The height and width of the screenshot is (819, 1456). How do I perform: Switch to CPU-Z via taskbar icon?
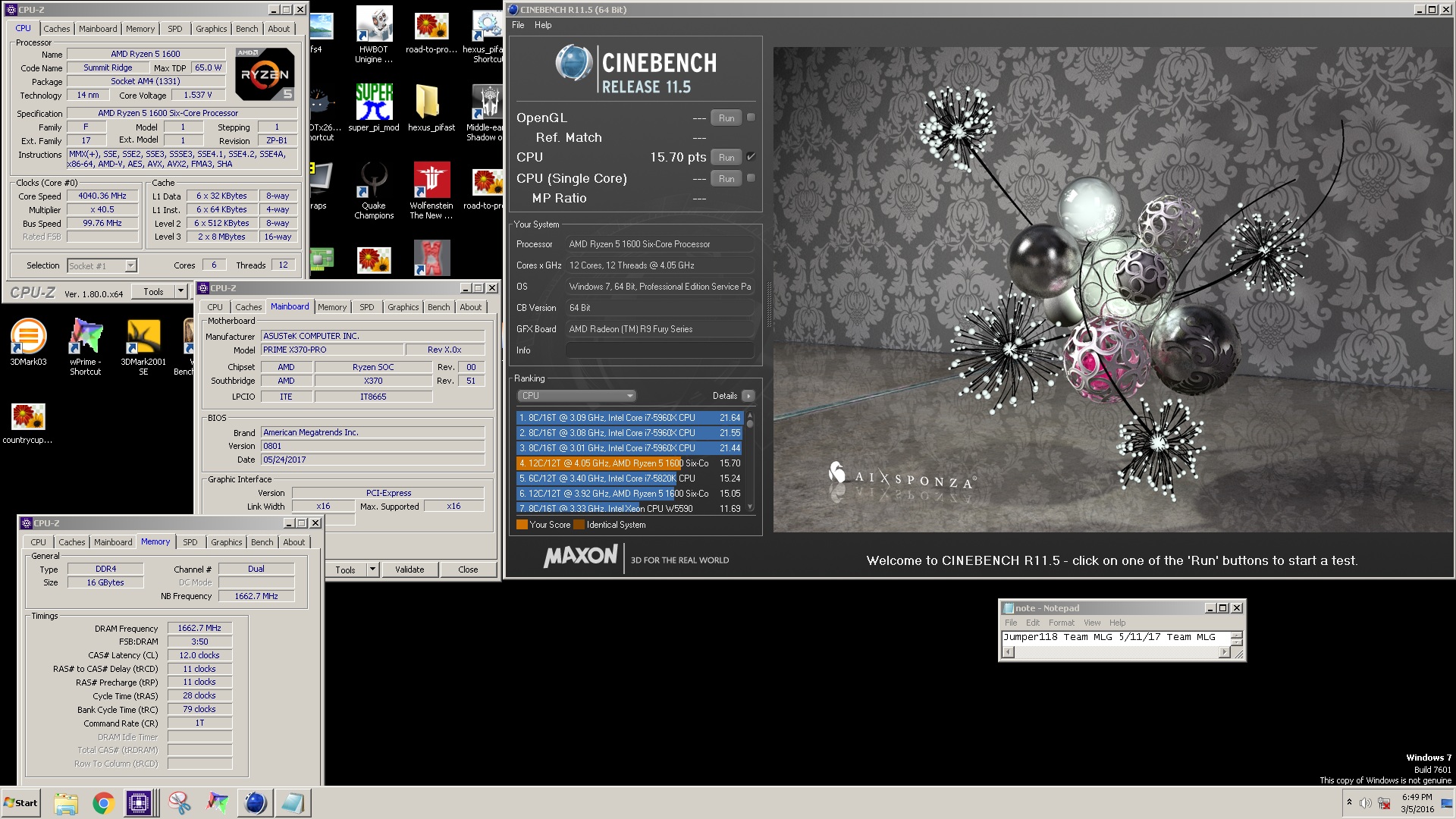click(139, 803)
